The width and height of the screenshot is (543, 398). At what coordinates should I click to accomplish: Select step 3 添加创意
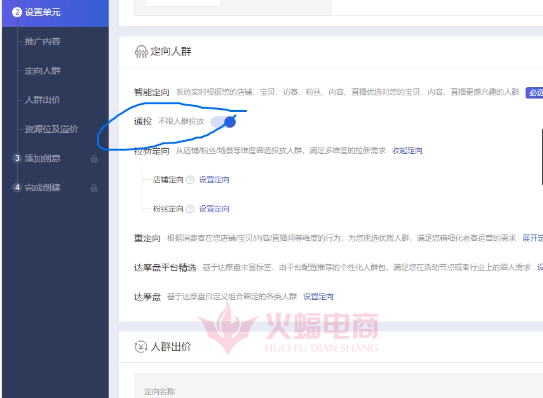[42, 159]
